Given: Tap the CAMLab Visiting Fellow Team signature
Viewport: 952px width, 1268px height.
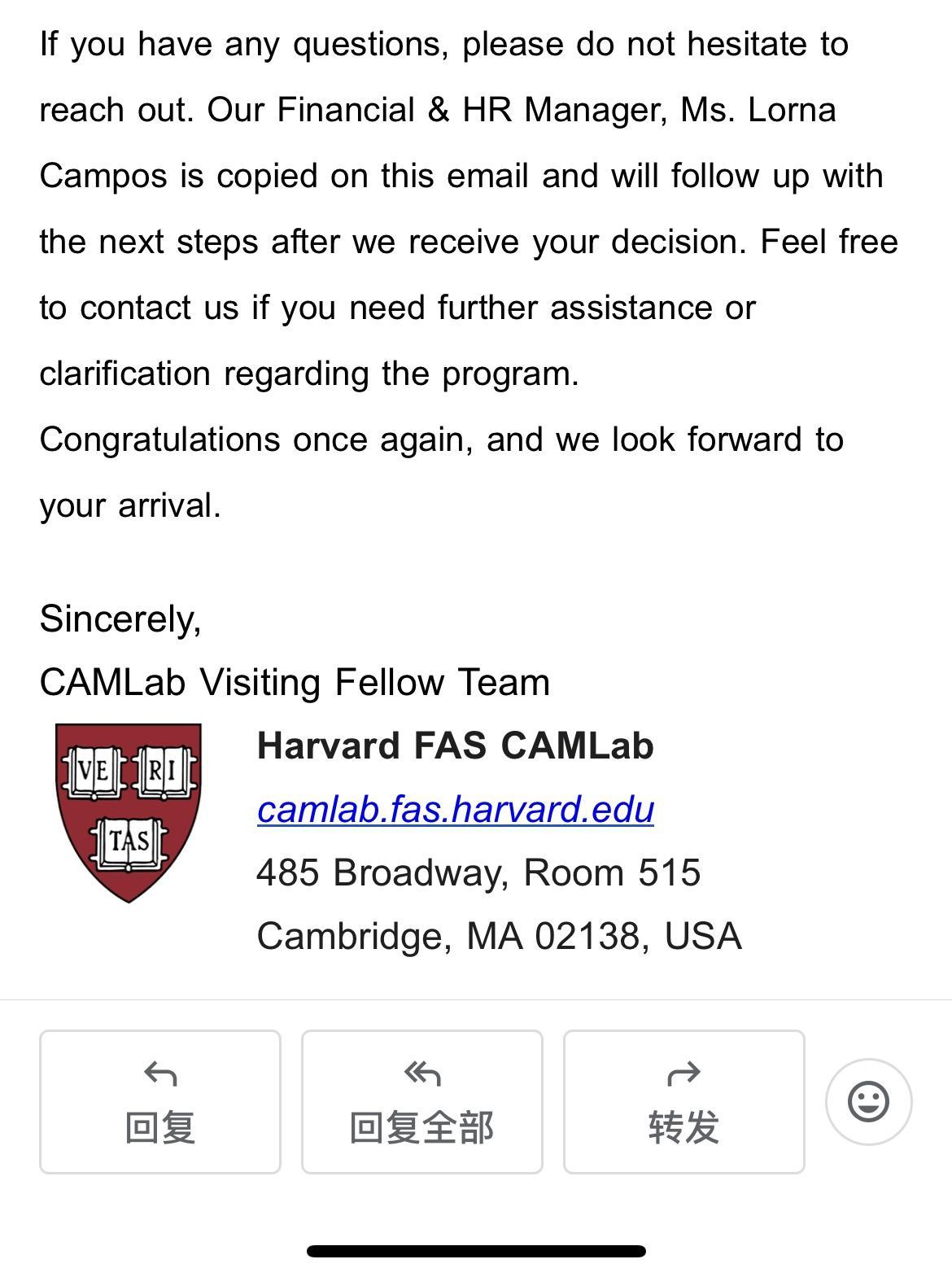Looking at the screenshot, I should tap(295, 682).
